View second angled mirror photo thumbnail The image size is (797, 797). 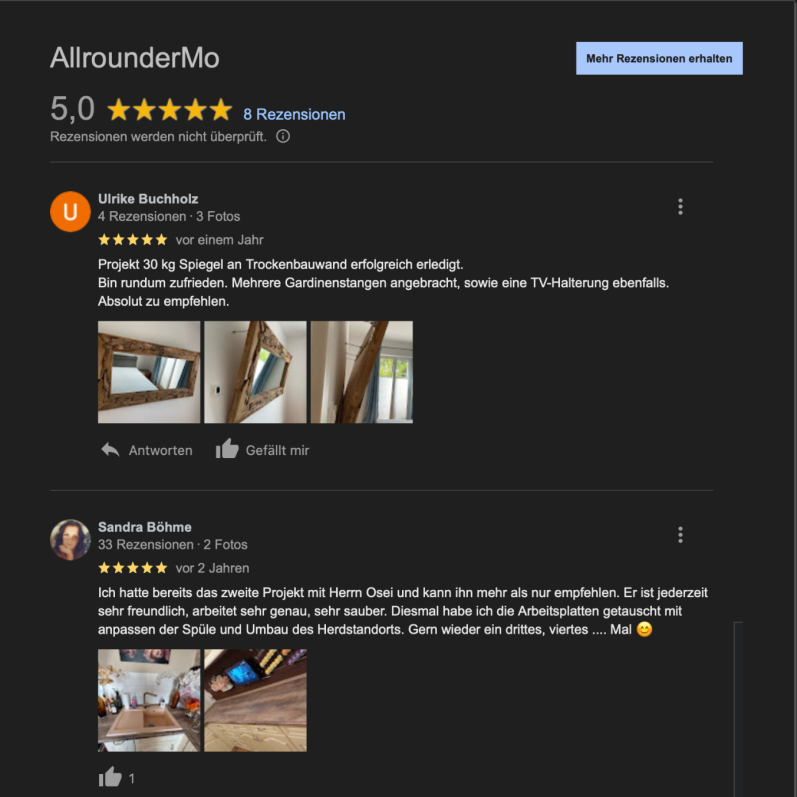255,372
